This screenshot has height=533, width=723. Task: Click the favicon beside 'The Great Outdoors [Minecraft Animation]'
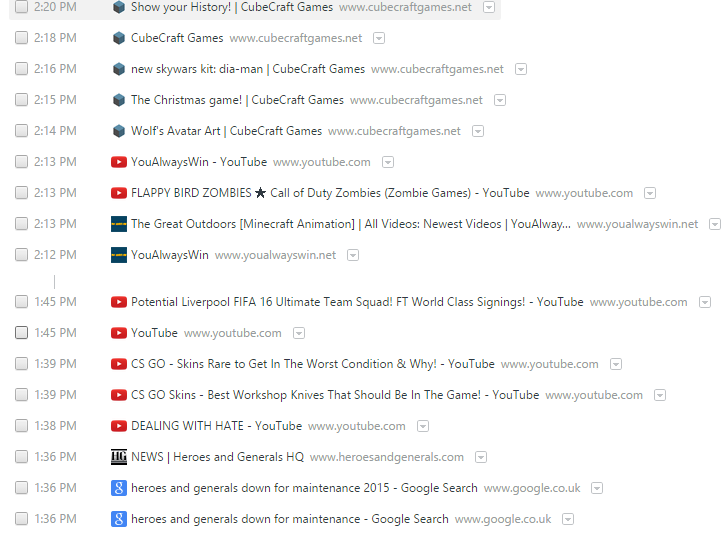[119, 224]
